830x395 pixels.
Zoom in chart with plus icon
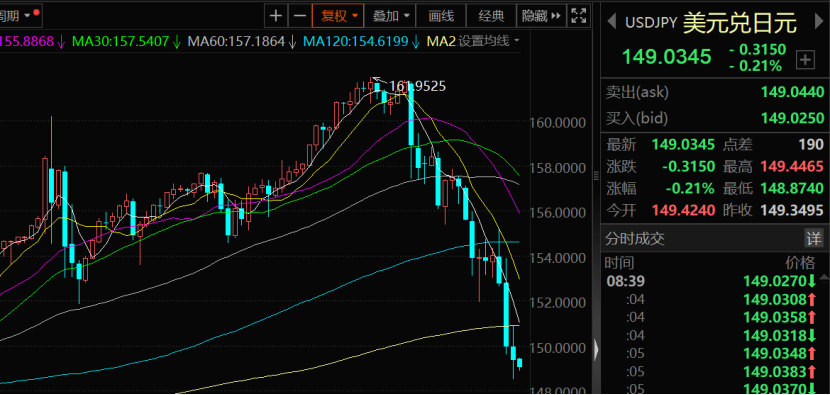pyautogui.click(x=275, y=16)
